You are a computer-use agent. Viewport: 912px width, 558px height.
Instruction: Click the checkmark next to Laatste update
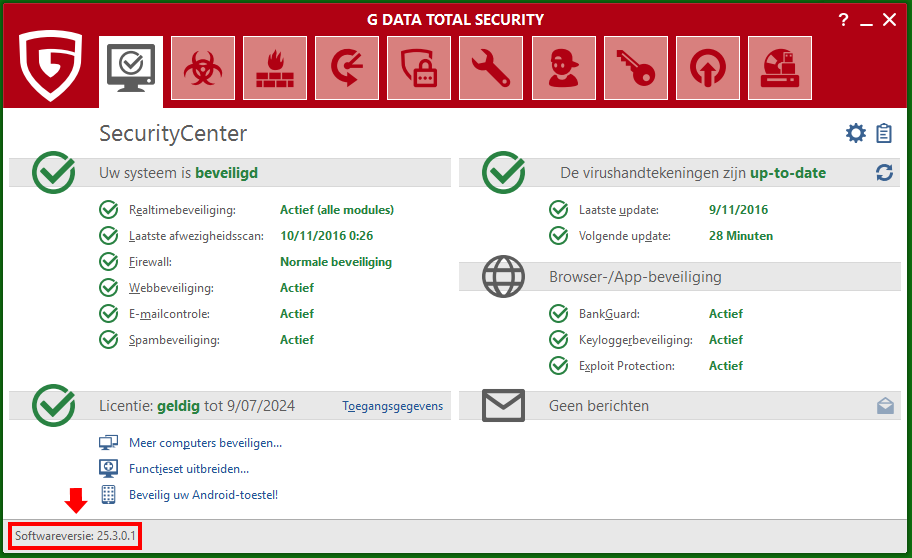click(x=559, y=209)
